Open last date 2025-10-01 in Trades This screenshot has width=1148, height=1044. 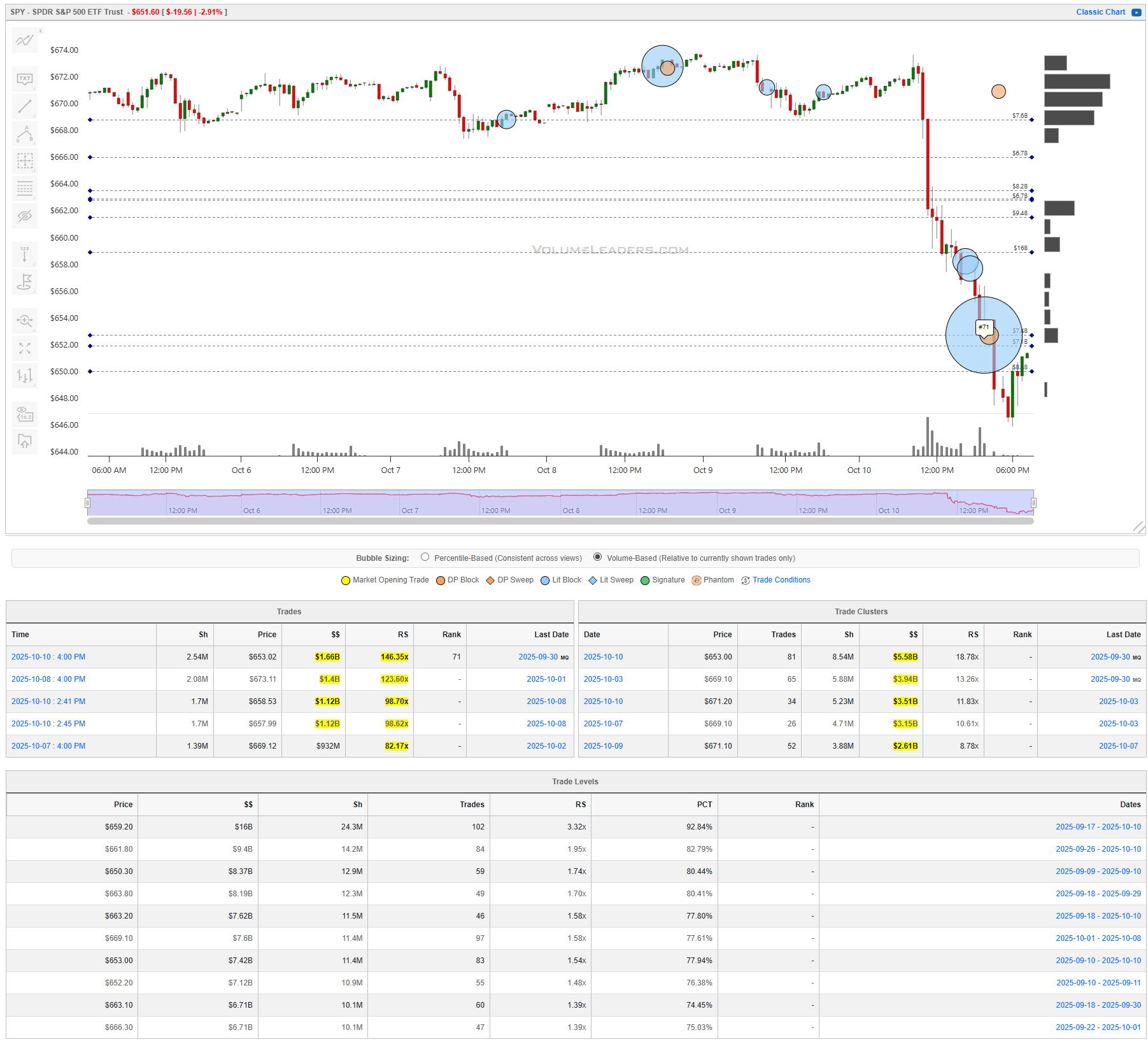coord(546,679)
